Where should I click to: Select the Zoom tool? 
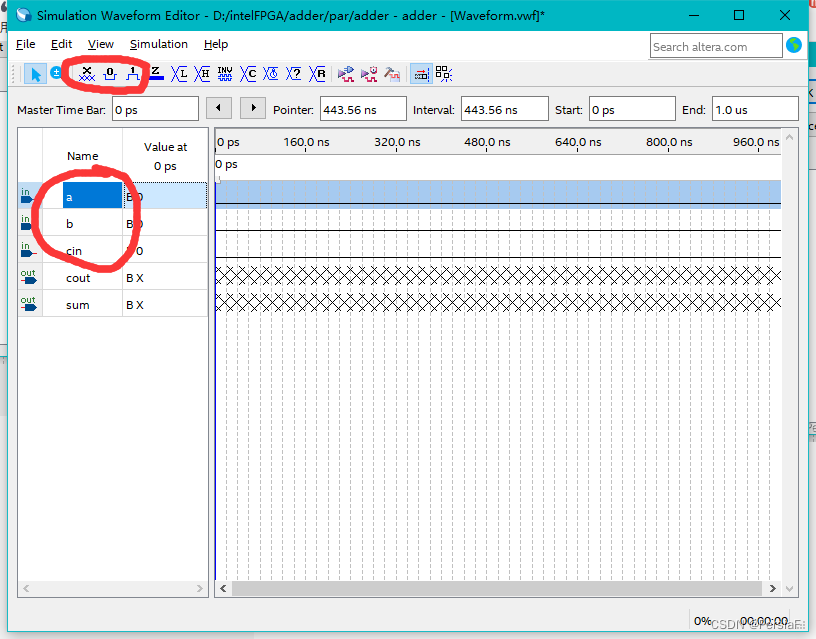click(56, 73)
